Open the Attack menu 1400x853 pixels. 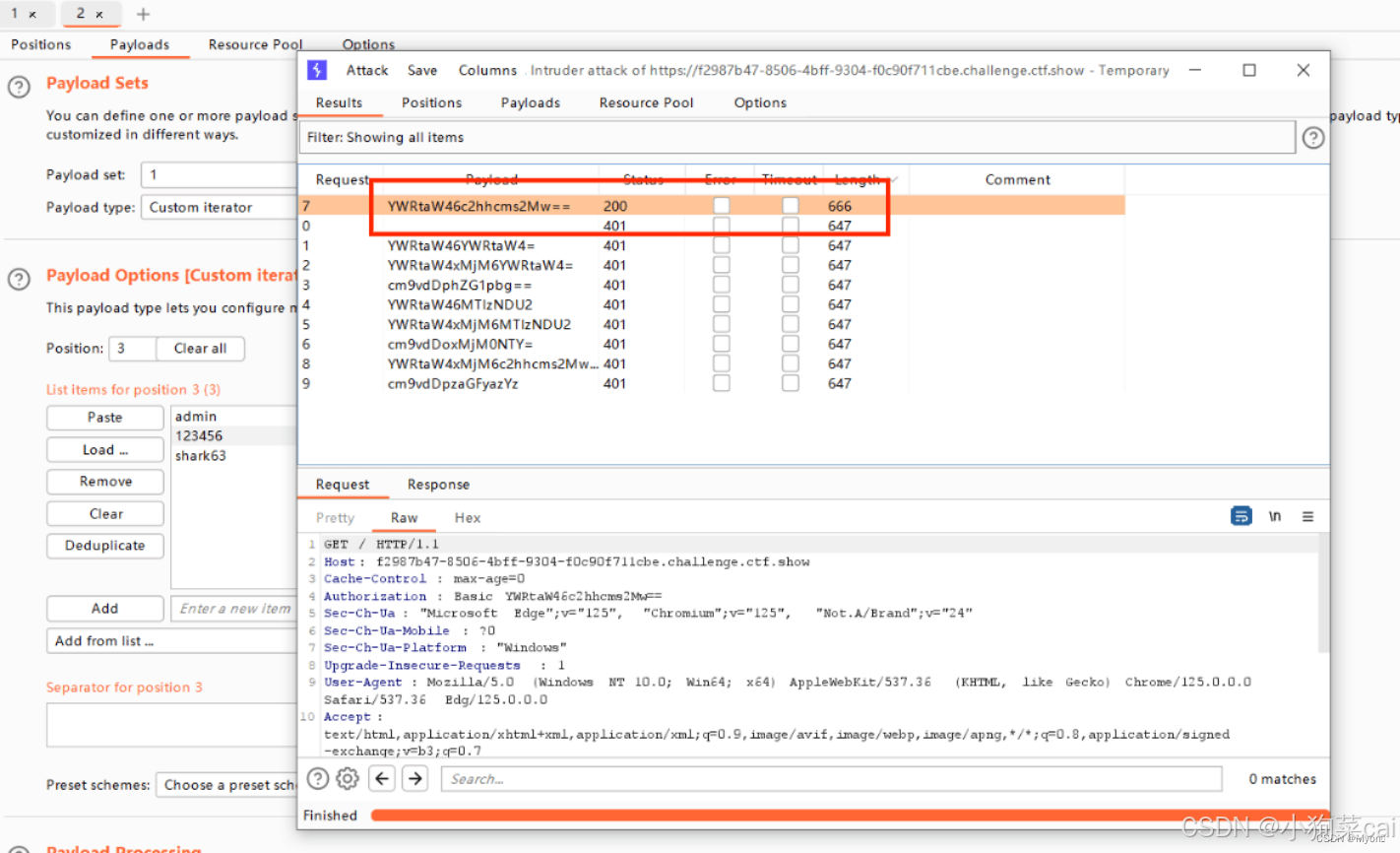(367, 70)
